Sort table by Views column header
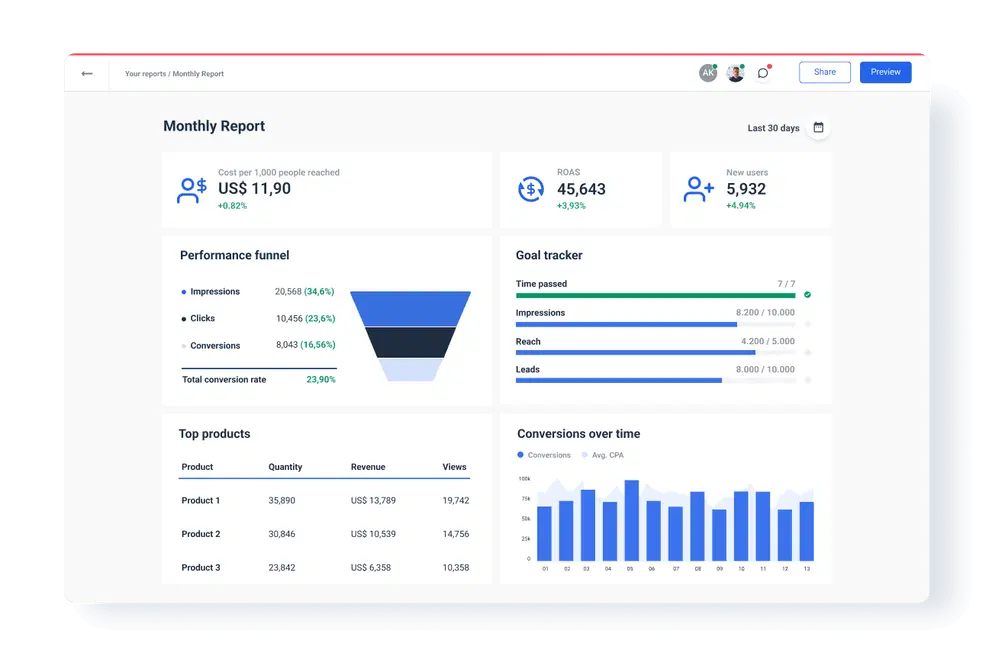 pos(454,467)
